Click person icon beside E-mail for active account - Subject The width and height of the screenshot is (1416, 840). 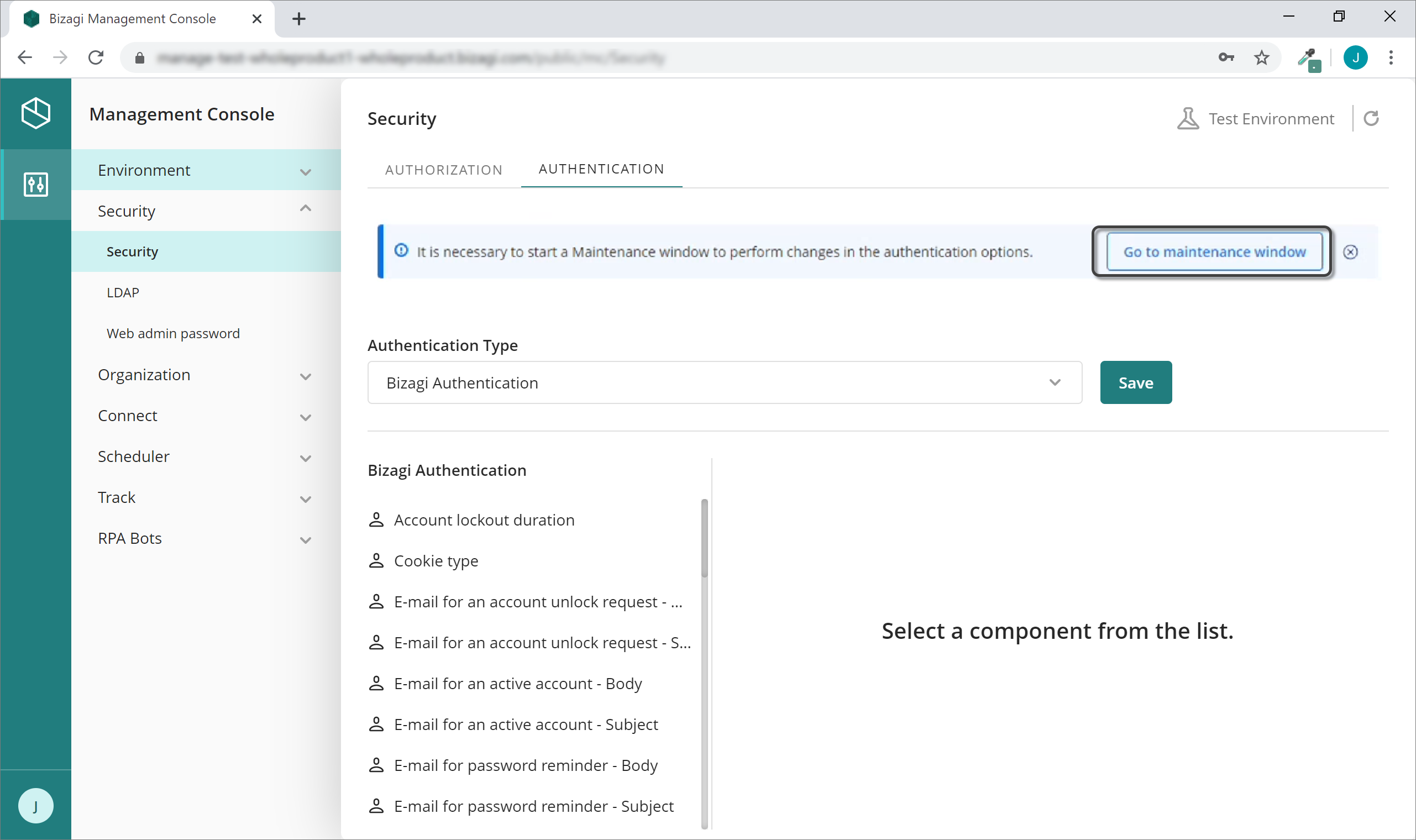click(x=376, y=724)
